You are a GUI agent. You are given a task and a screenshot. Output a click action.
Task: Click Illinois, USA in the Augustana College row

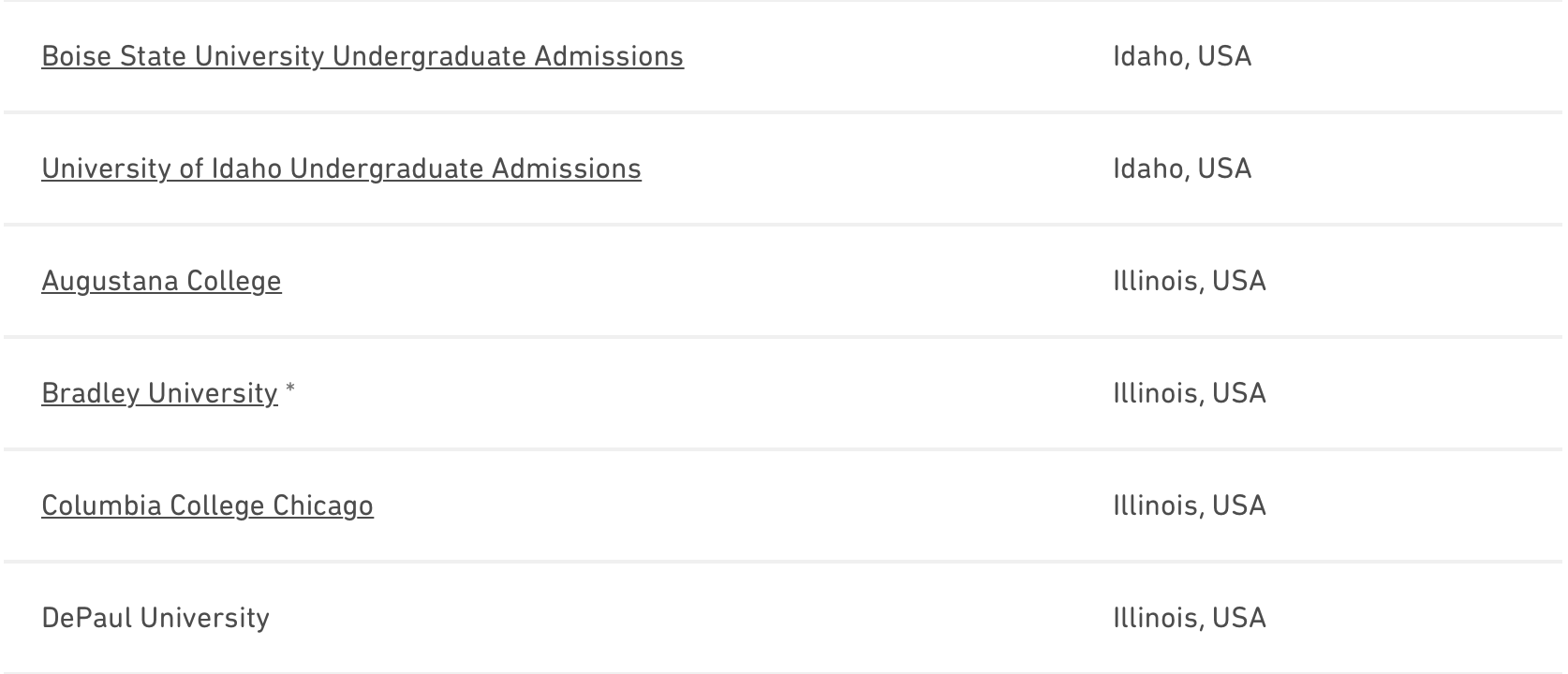(x=1190, y=281)
